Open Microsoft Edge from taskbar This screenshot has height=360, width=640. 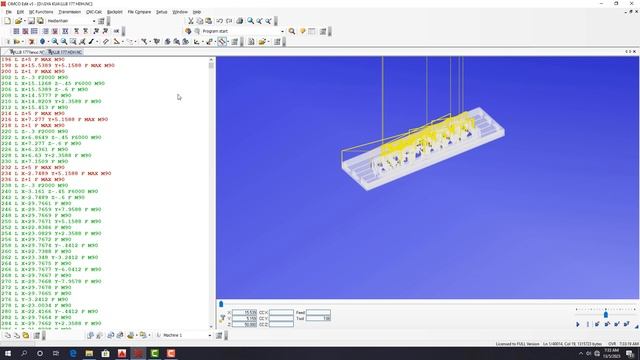click(73, 353)
